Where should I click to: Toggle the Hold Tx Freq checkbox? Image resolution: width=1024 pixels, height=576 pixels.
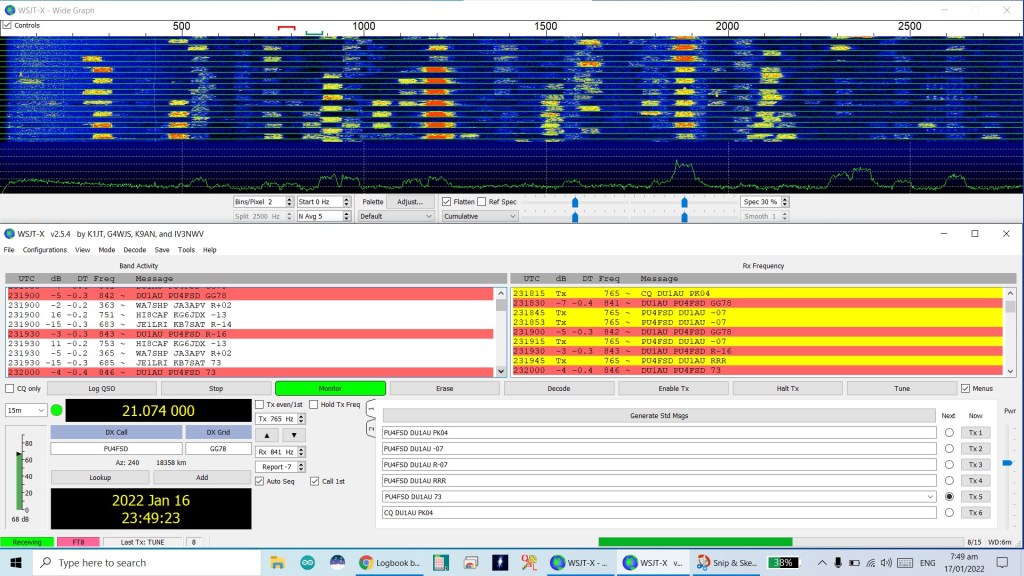click(x=314, y=404)
